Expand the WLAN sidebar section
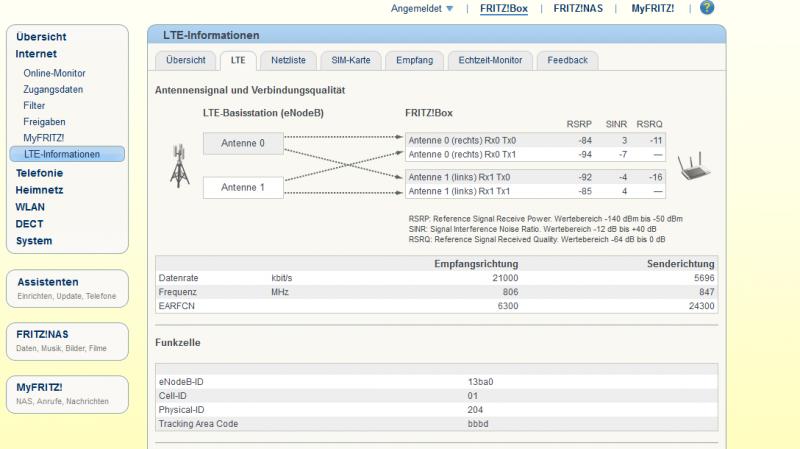 click(x=30, y=207)
